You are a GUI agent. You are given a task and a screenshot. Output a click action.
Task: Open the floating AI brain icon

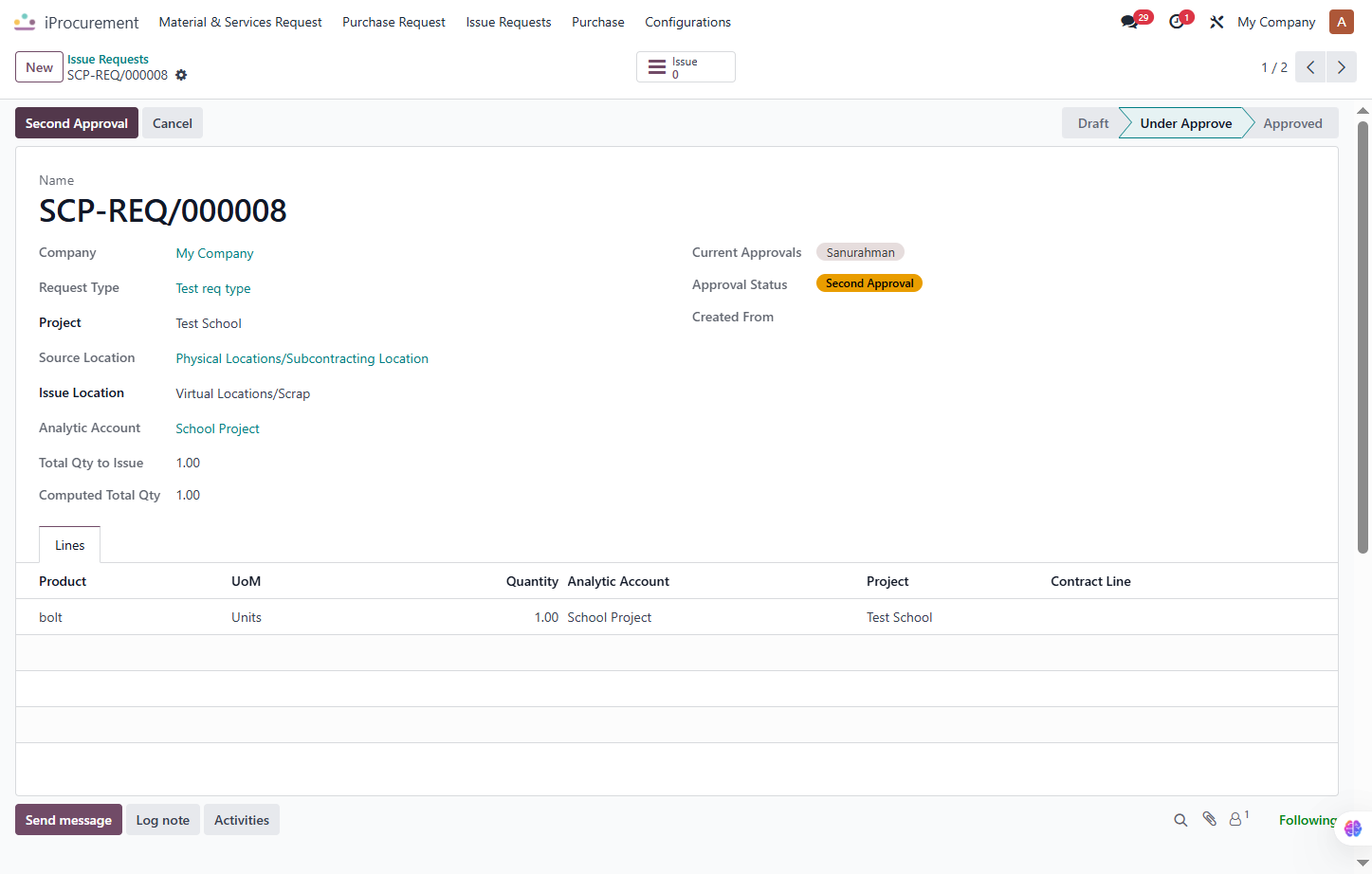[x=1353, y=828]
